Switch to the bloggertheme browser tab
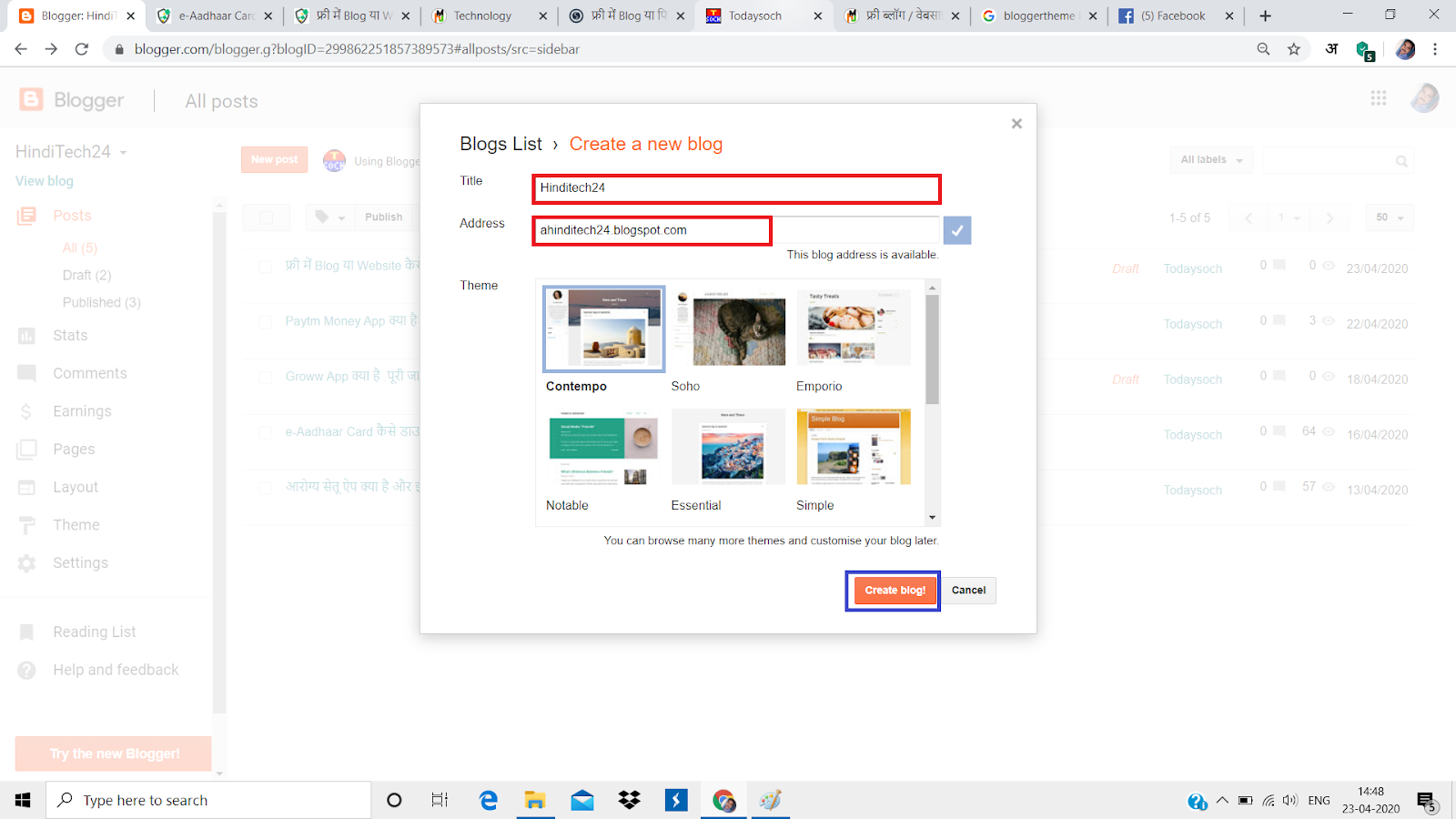The width and height of the screenshot is (1456, 819). (x=1037, y=16)
